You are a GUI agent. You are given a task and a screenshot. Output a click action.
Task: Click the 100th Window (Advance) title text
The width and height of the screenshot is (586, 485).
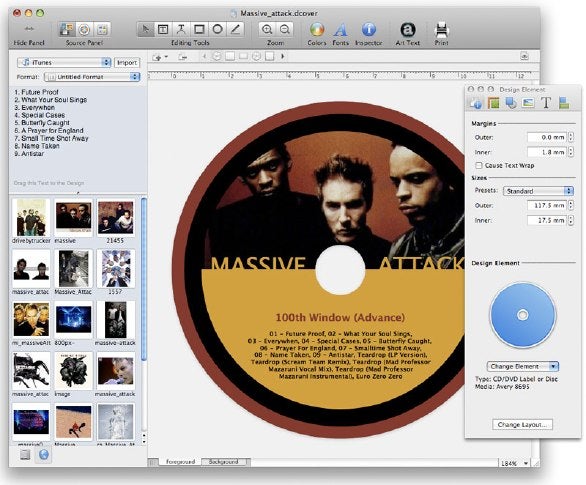pyautogui.click(x=340, y=318)
